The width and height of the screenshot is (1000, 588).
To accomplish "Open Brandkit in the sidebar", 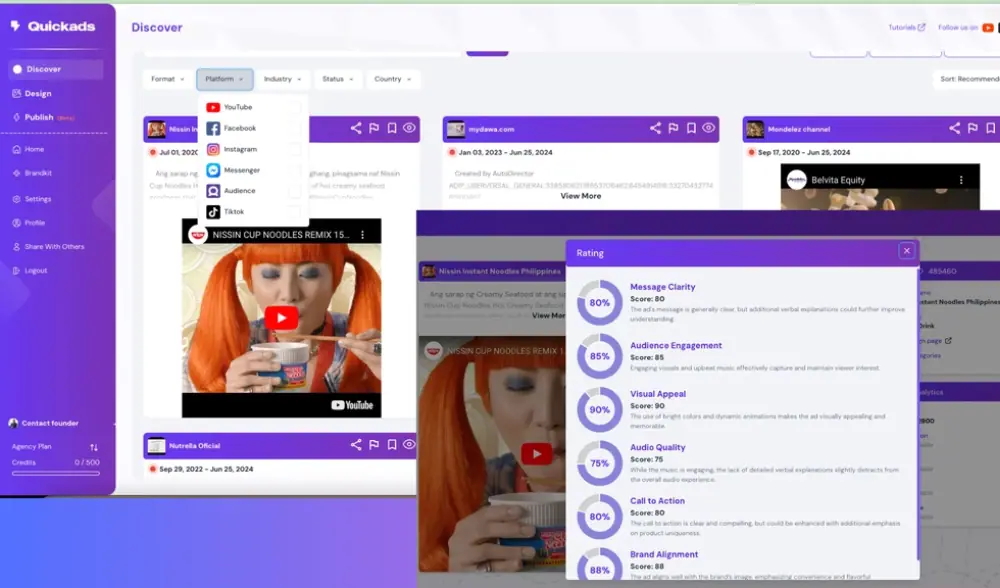I will pos(38,173).
